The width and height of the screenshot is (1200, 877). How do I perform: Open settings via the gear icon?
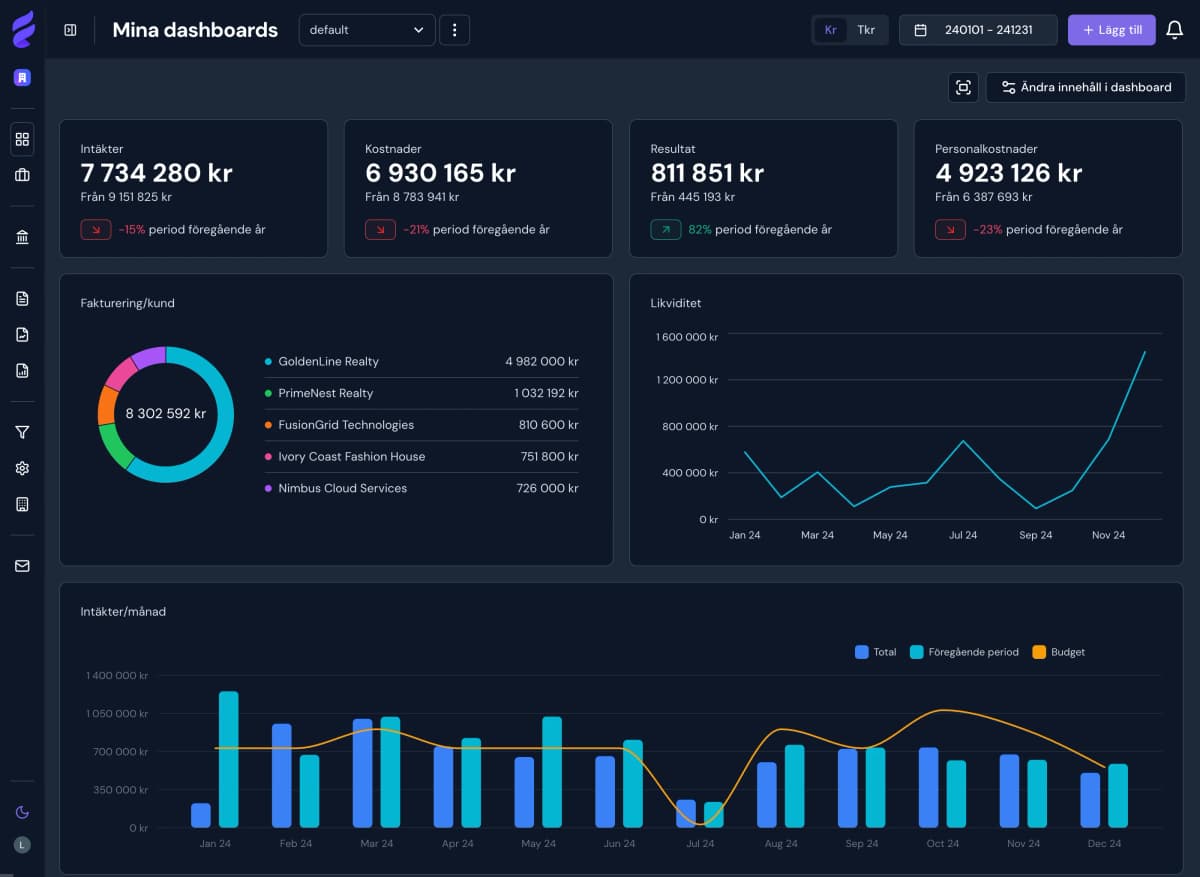[x=22, y=468]
